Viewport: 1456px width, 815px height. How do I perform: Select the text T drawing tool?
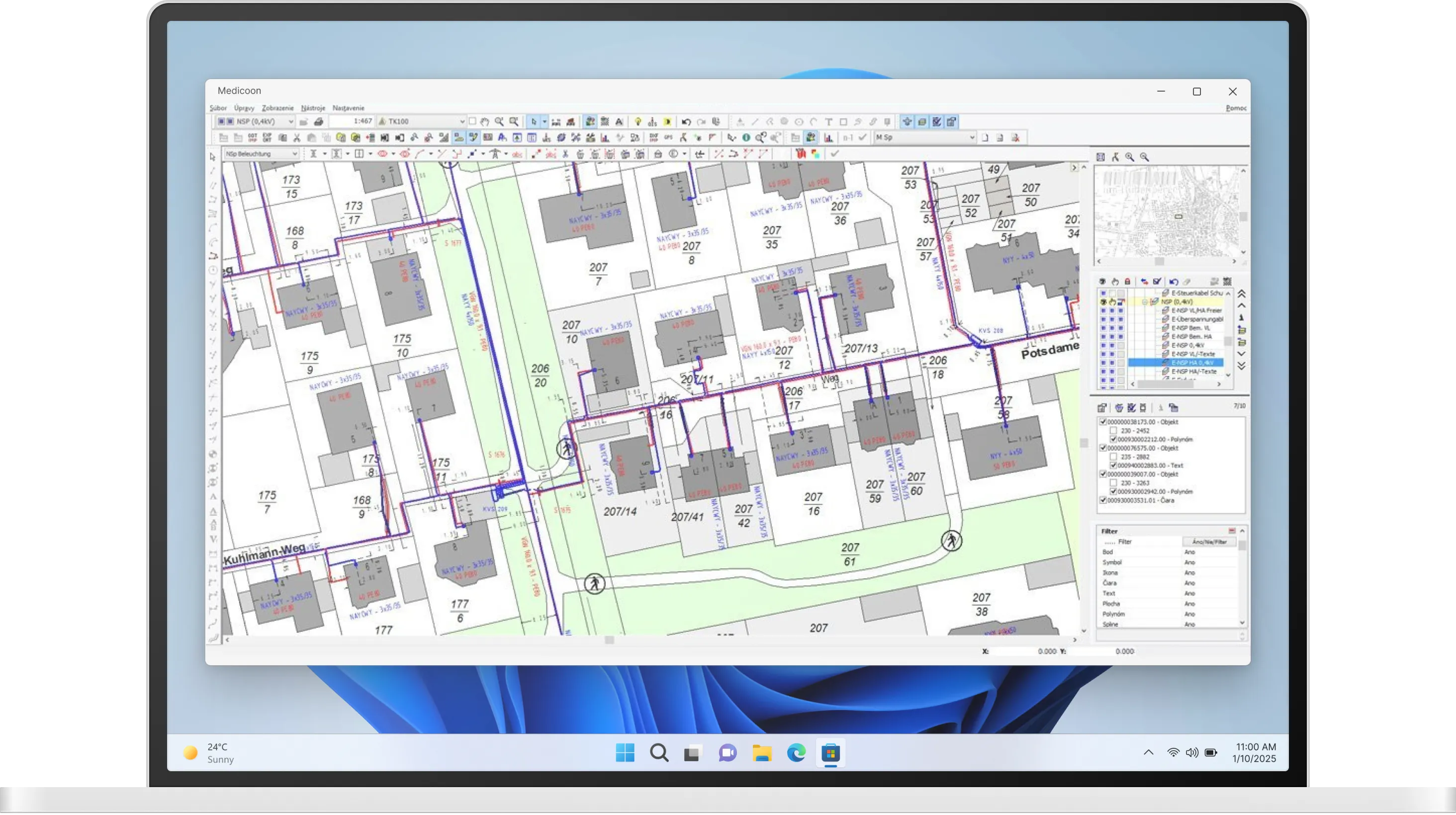tap(828, 121)
